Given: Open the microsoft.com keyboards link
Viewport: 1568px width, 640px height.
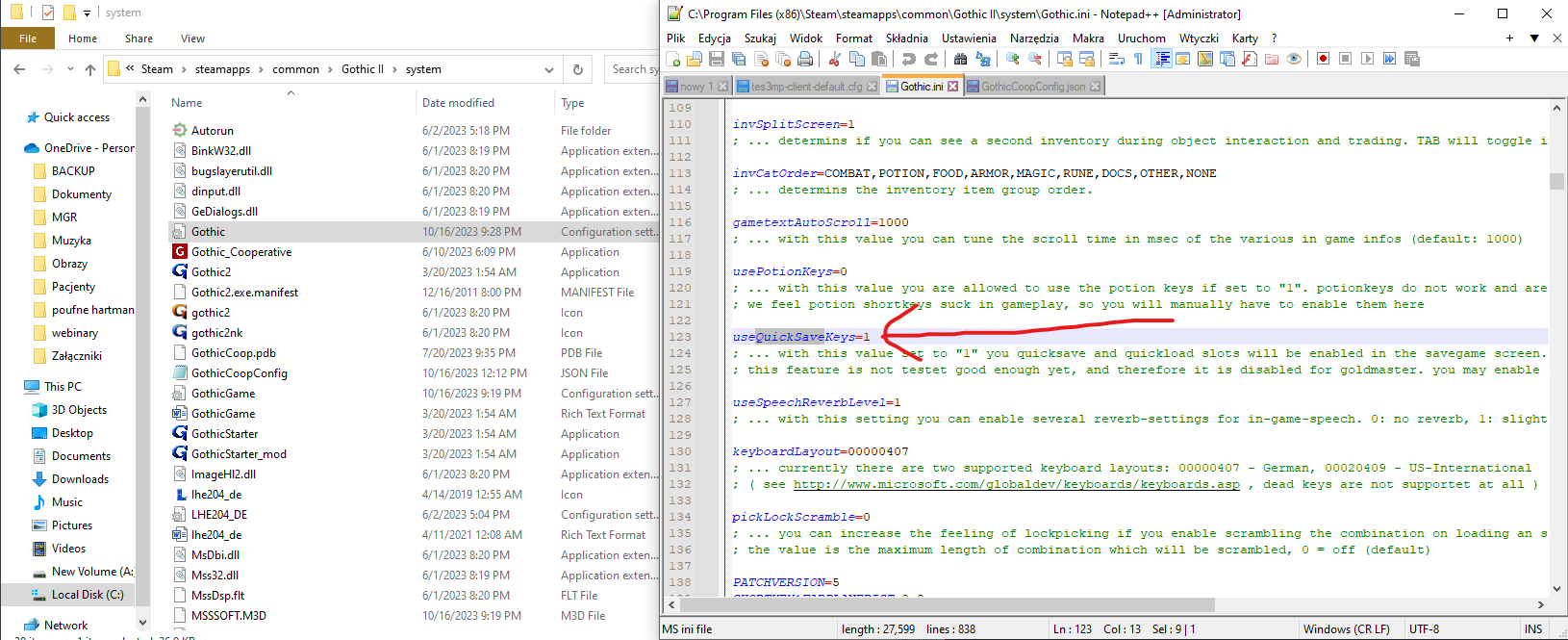Looking at the screenshot, I should [x=1016, y=484].
